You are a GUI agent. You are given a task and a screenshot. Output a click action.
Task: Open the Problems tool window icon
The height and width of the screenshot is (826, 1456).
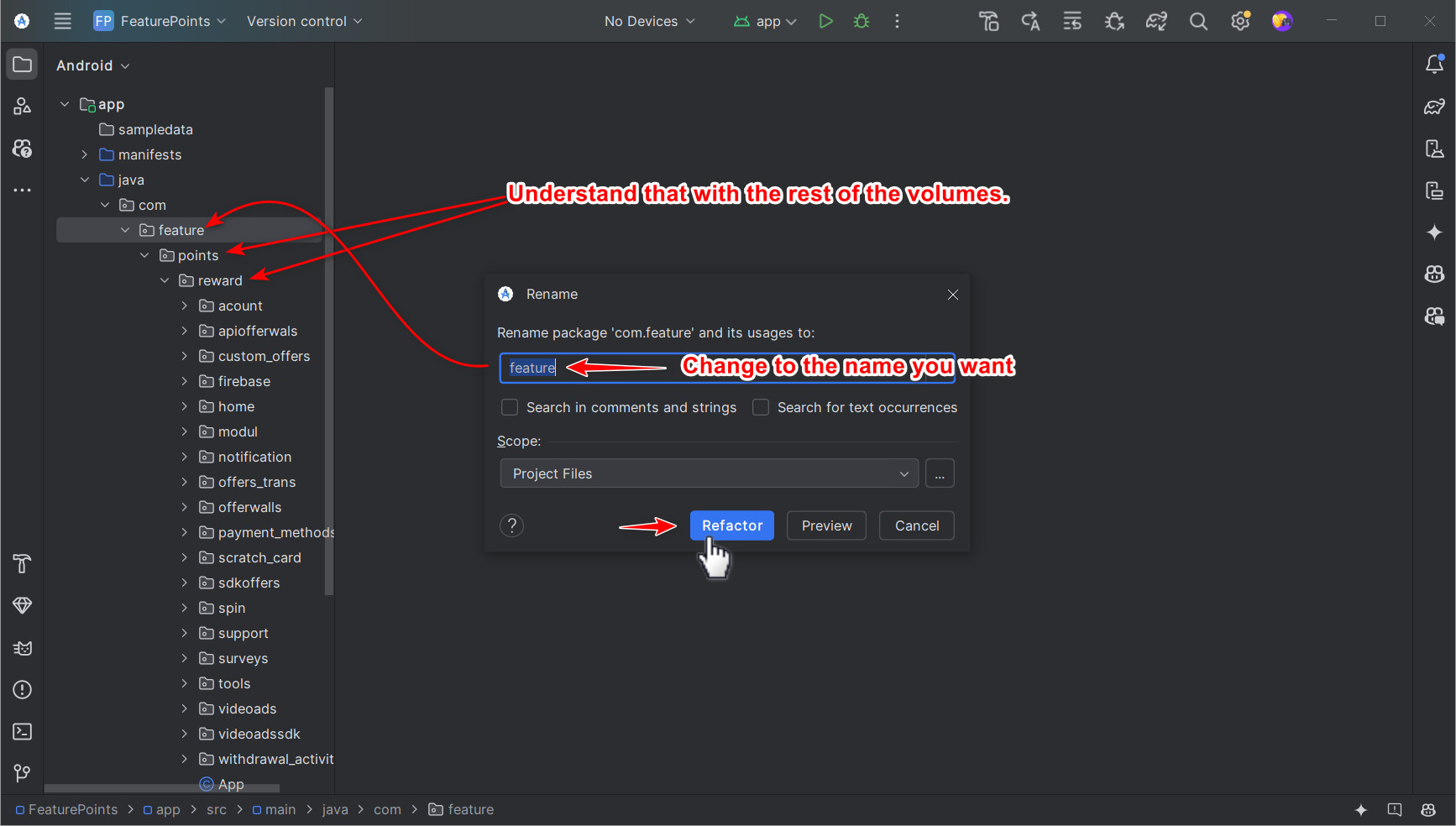pos(23,690)
